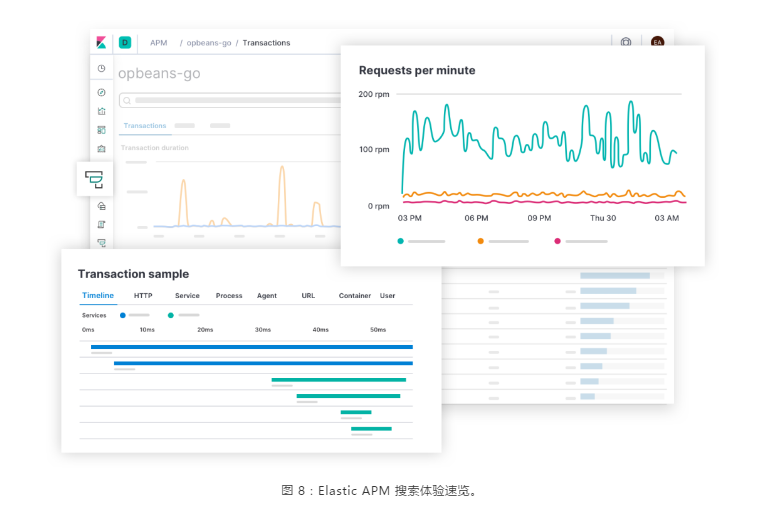Switch to the HTTP tab

tap(143, 296)
